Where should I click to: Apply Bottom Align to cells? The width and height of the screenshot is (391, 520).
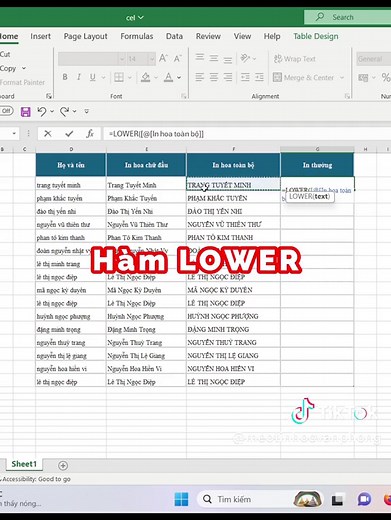coord(228,59)
